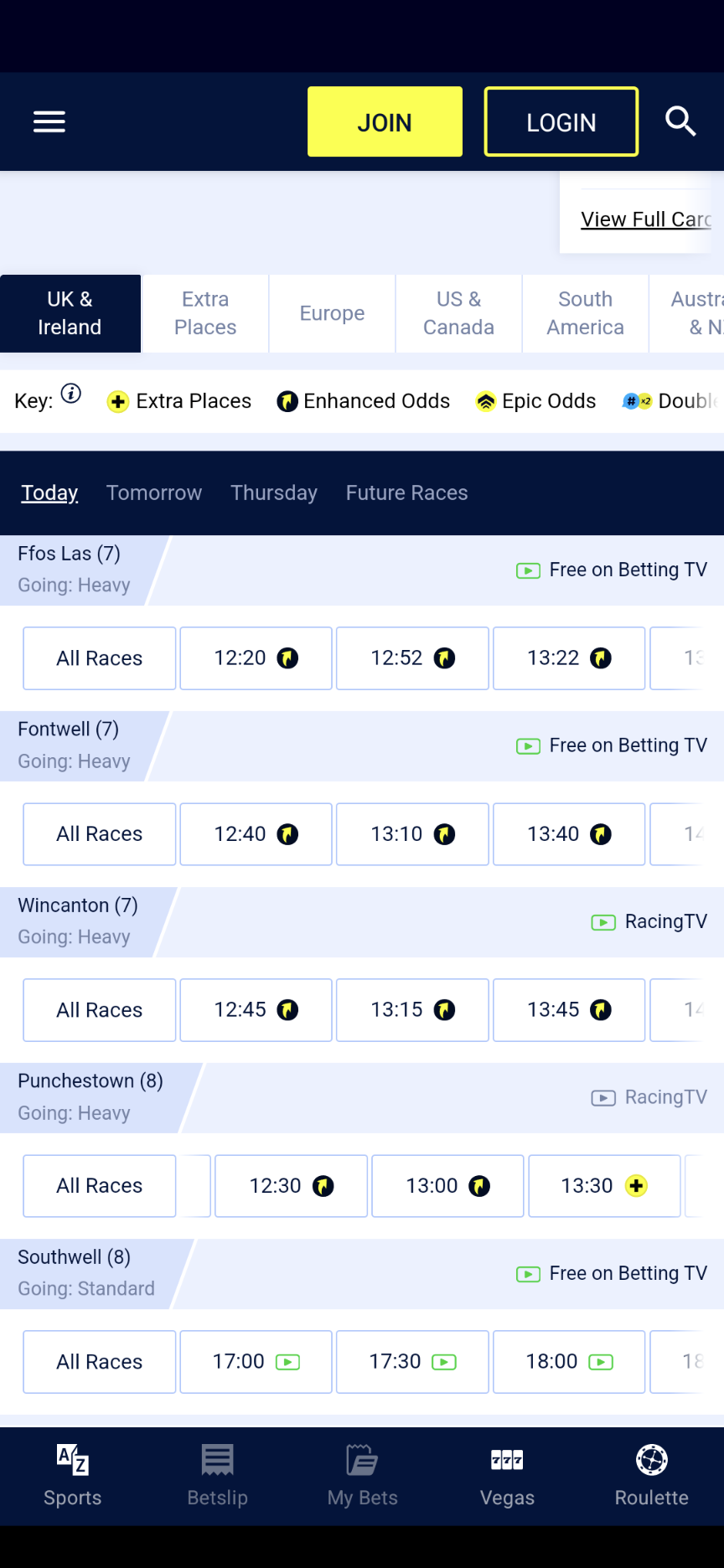Click the Extra Places marker on the 13:30 Punchestown race
724x1568 pixels.
click(x=637, y=1186)
